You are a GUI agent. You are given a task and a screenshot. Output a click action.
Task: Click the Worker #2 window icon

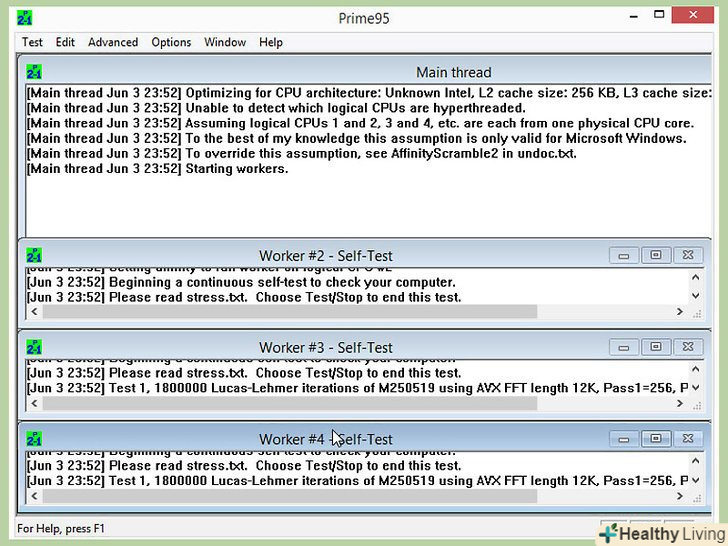tap(35, 255)
